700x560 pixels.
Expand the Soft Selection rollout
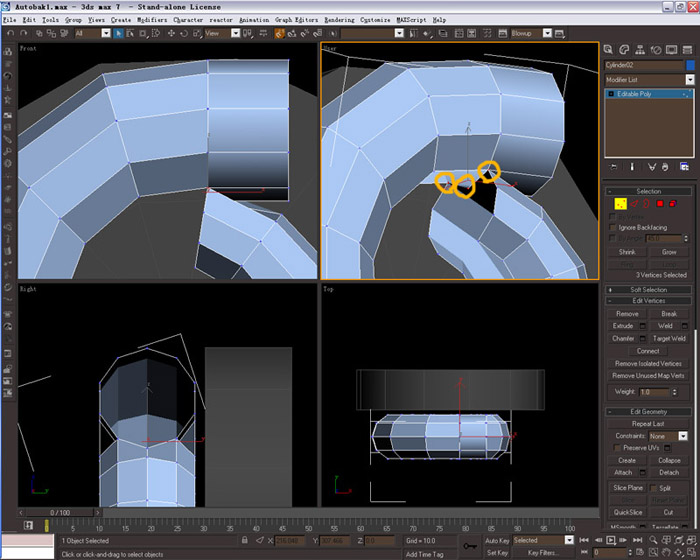pos(648,290)
